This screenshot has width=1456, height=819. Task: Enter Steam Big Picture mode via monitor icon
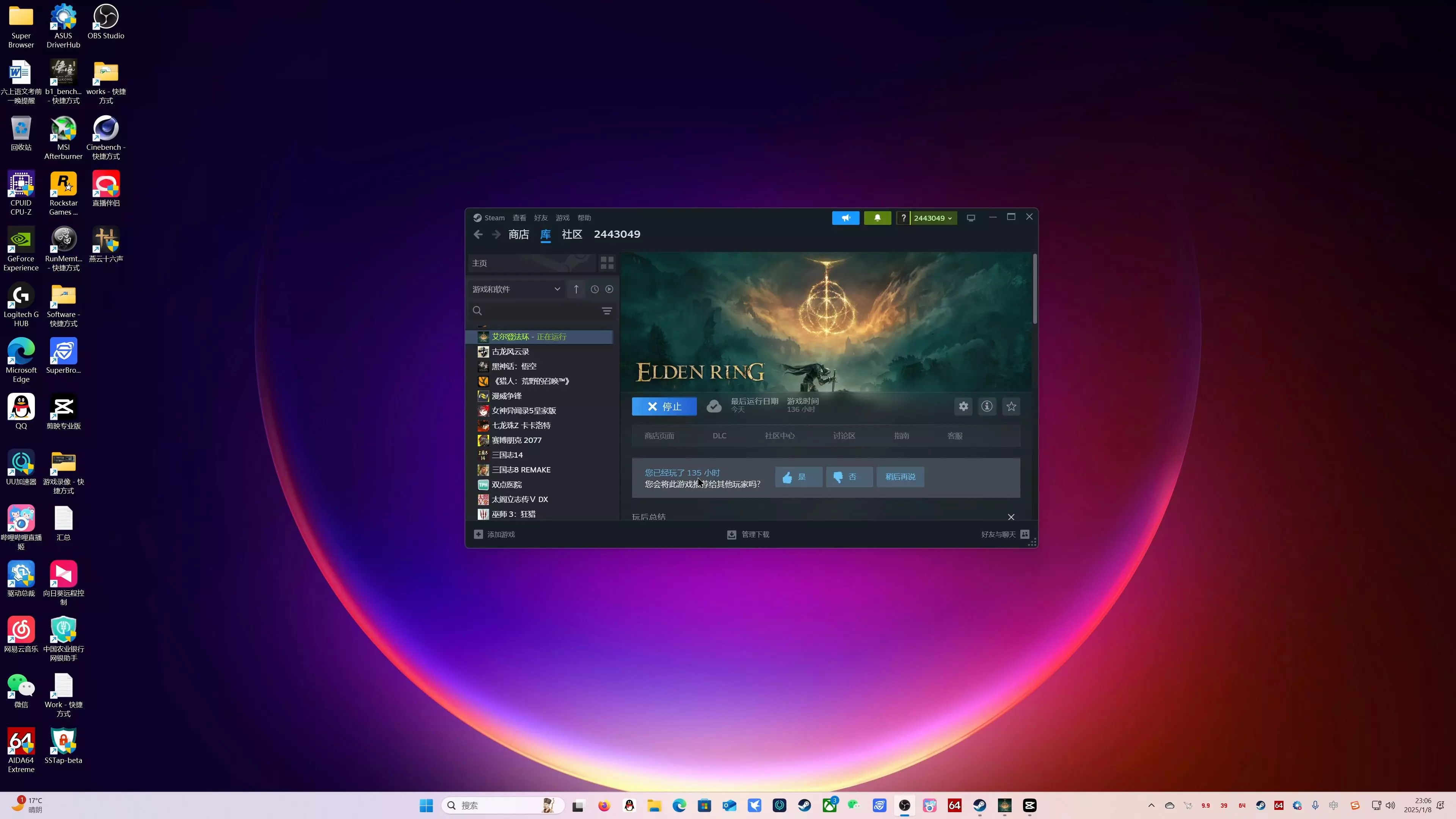(x=971, y=218)
